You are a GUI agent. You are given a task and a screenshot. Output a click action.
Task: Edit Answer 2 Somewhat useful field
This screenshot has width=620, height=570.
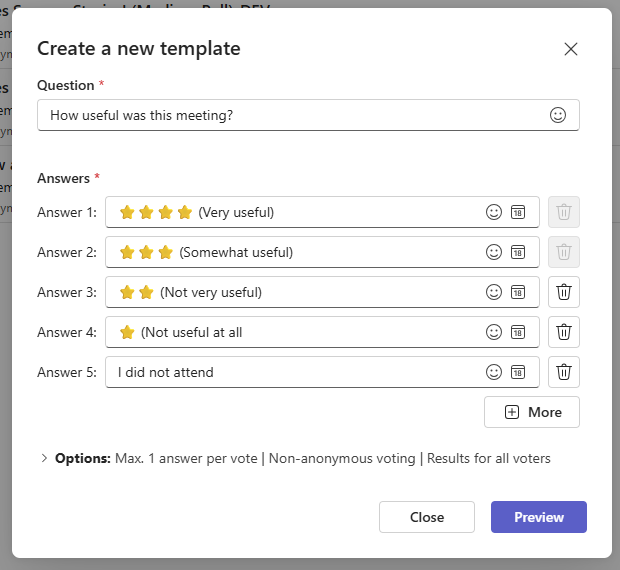coord(322,252)
